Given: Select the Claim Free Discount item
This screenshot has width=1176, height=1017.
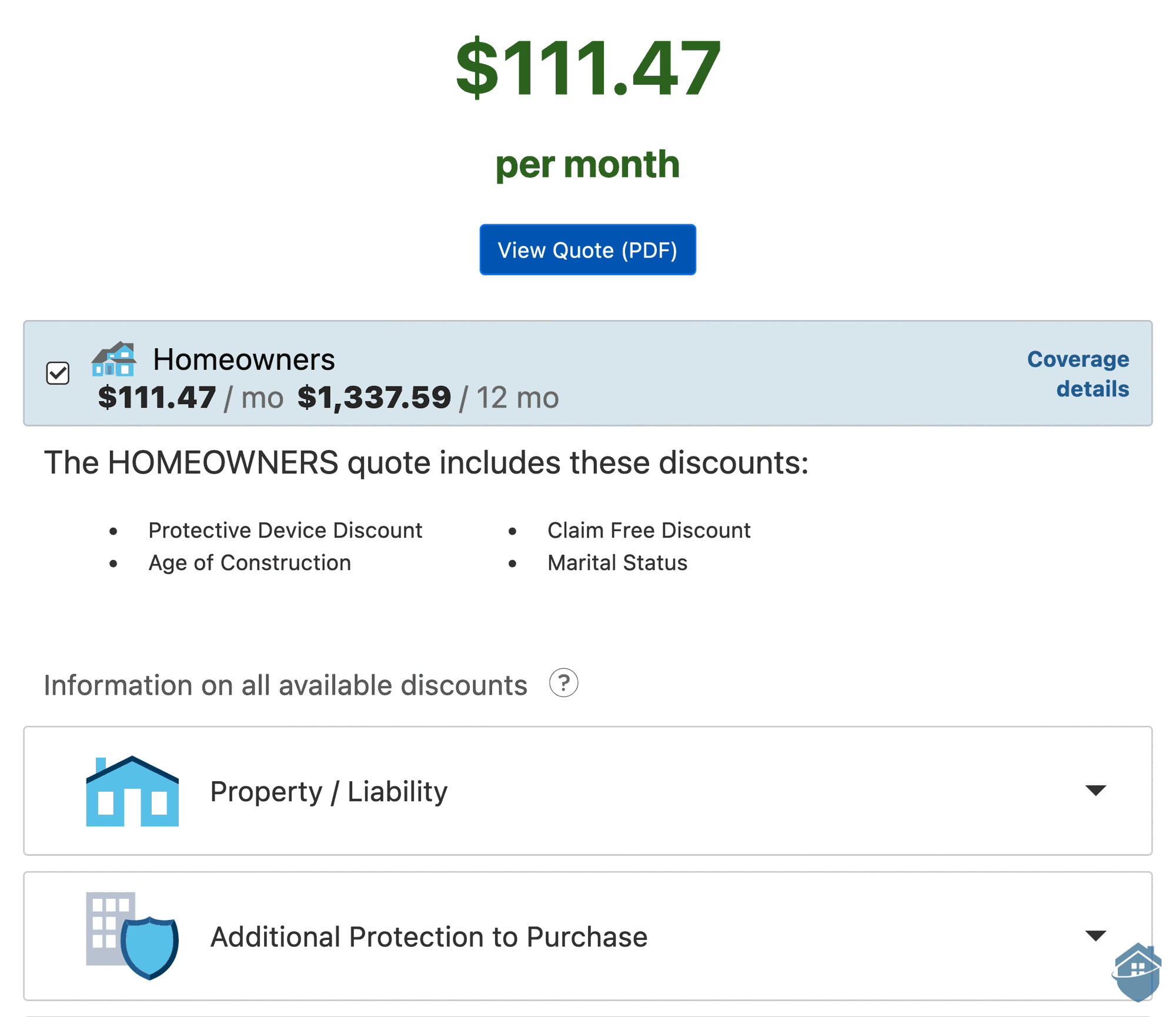Looking at the screenshot, I should [649, 530].
